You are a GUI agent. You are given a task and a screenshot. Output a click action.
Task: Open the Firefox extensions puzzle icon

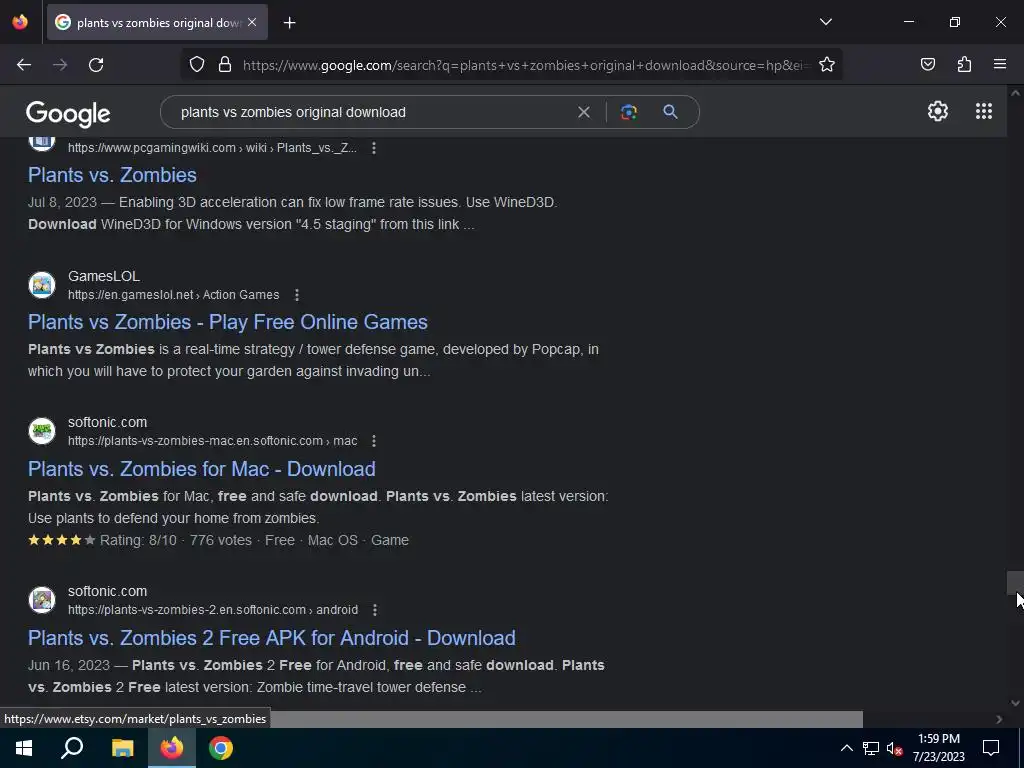(x=964, y=64)
